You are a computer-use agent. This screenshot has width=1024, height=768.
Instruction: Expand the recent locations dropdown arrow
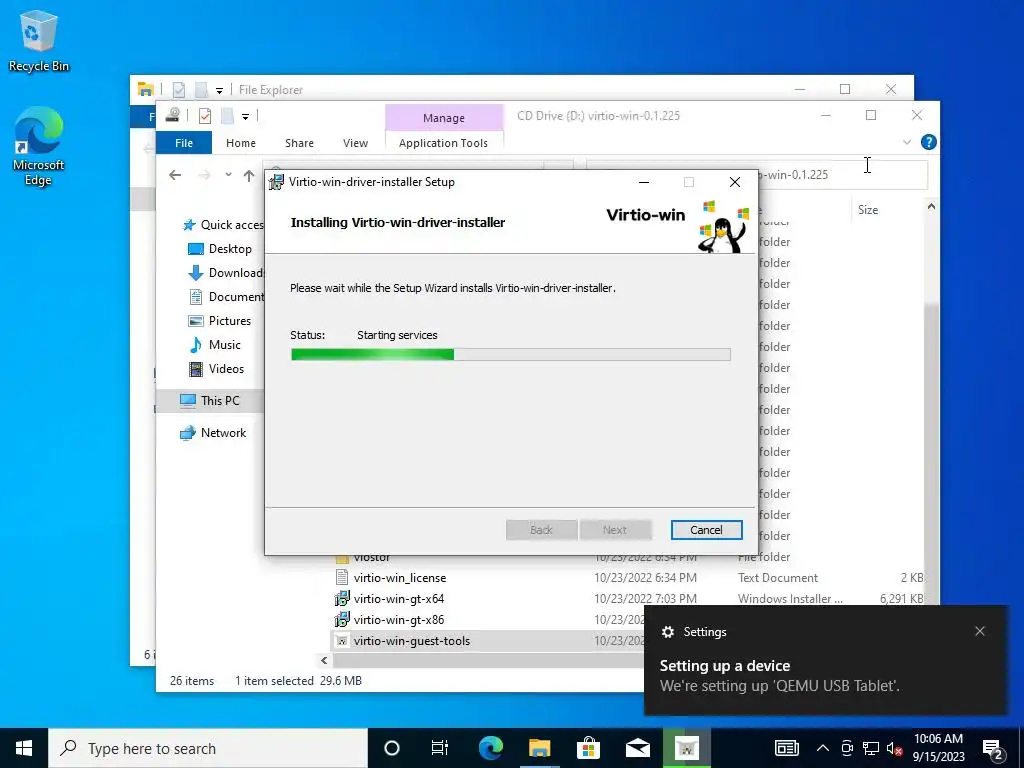(228, 175)
